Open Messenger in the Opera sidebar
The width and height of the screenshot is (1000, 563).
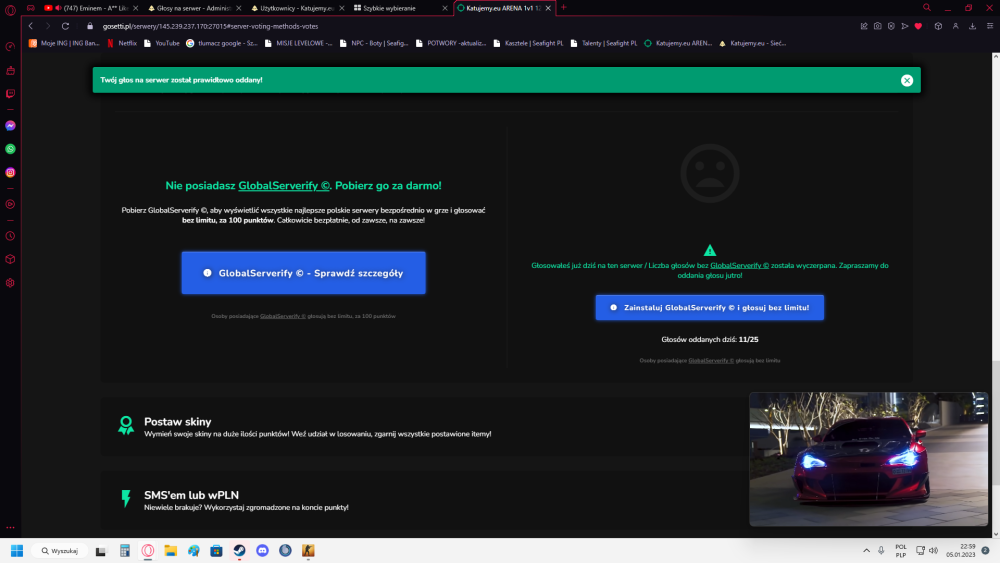pos(10,126)
